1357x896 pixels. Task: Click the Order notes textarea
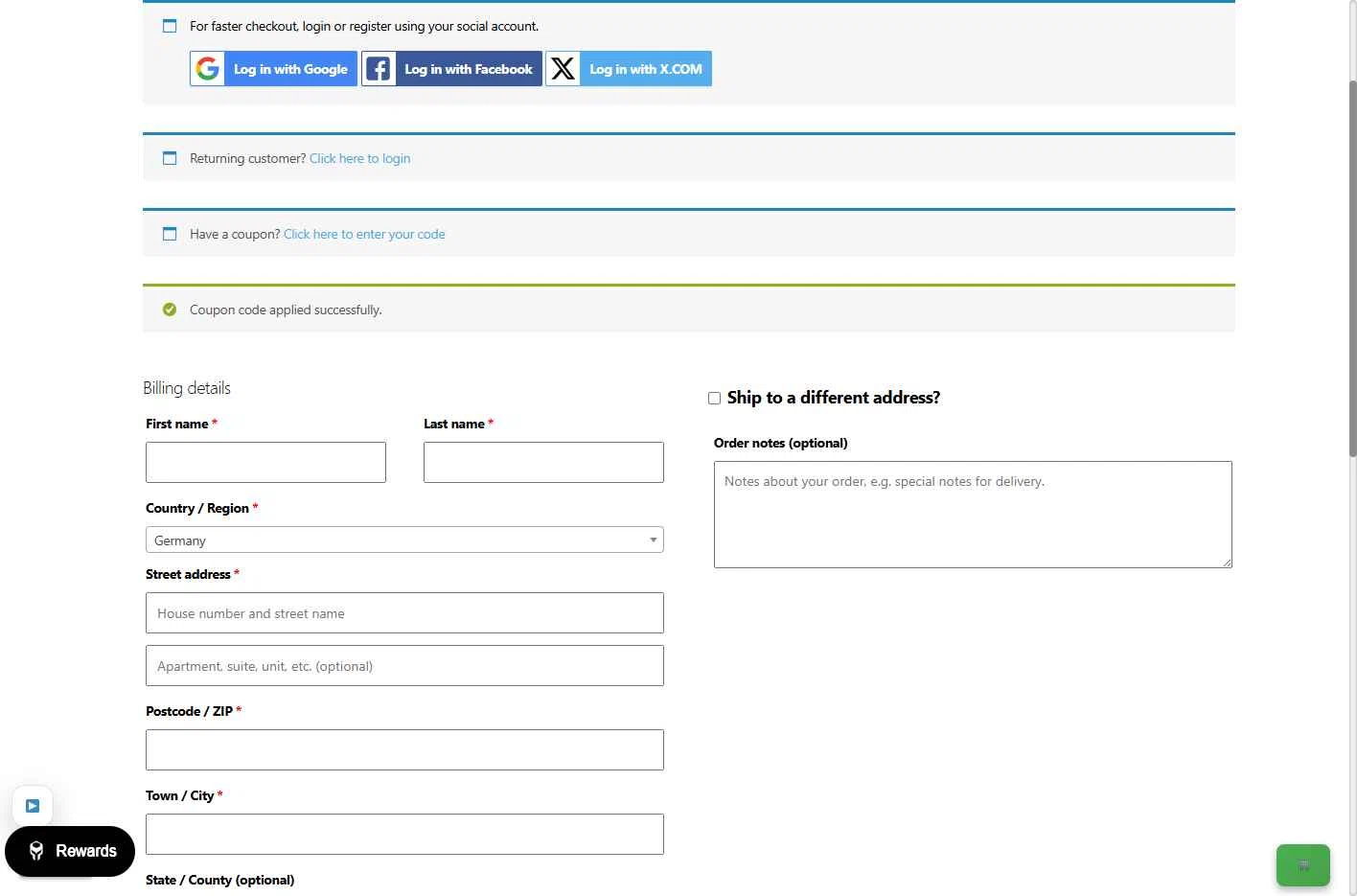point(973,515)
